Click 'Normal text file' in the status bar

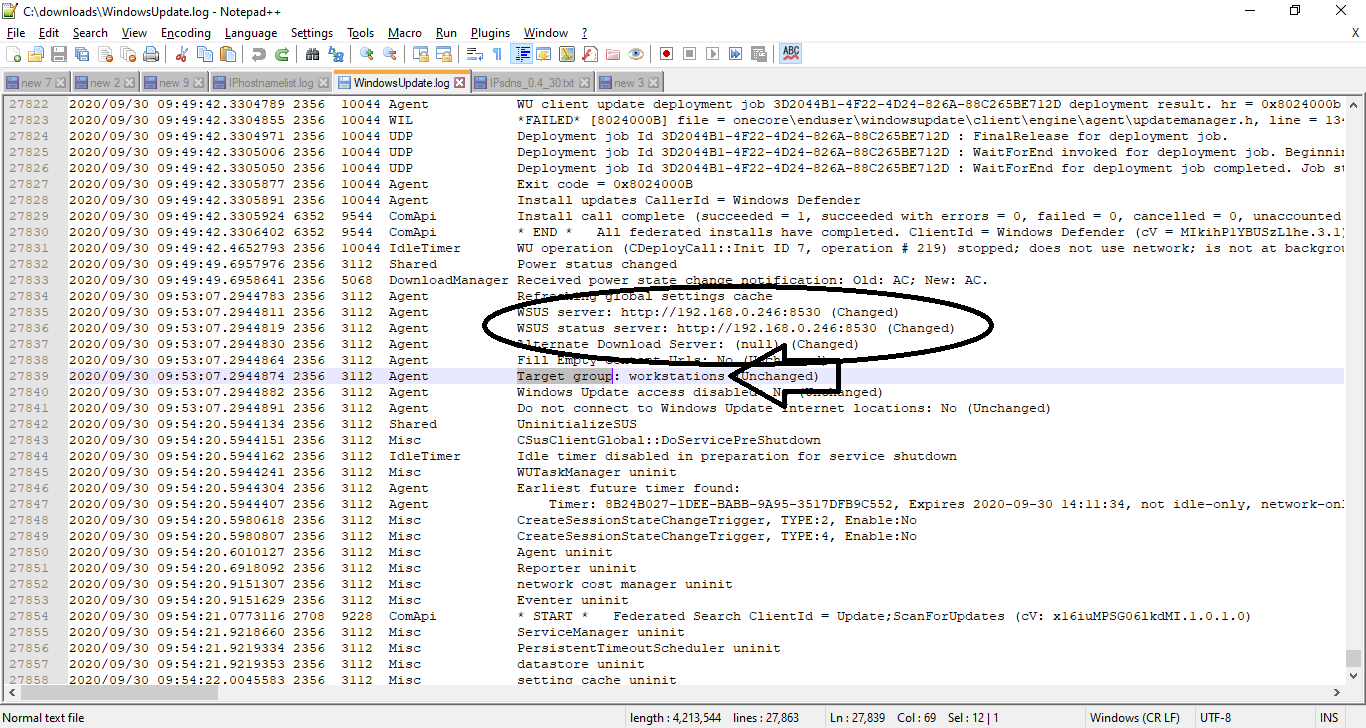pyautogui.click(x=44, y=718)
